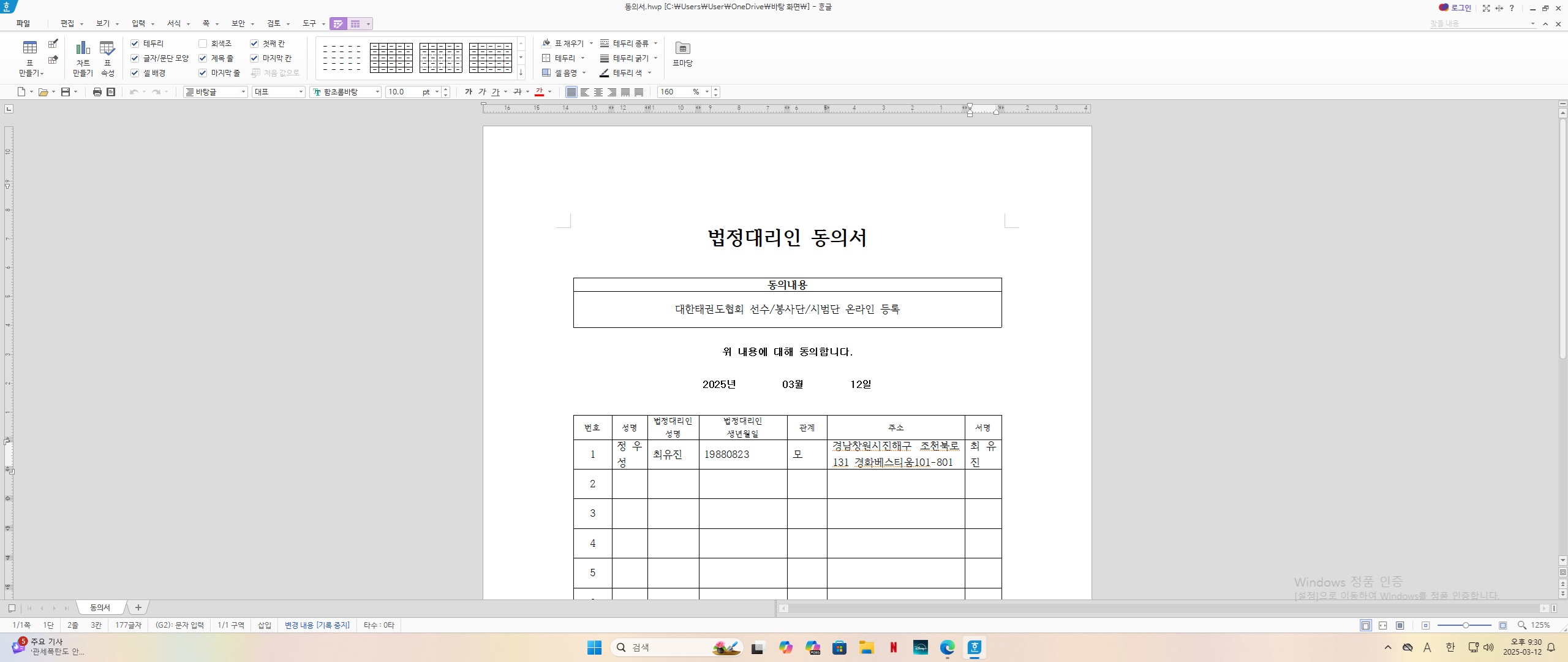Click the 삽입 insert mode indicator
This screenshot has width=1568, height=662.
click(264, 625)
